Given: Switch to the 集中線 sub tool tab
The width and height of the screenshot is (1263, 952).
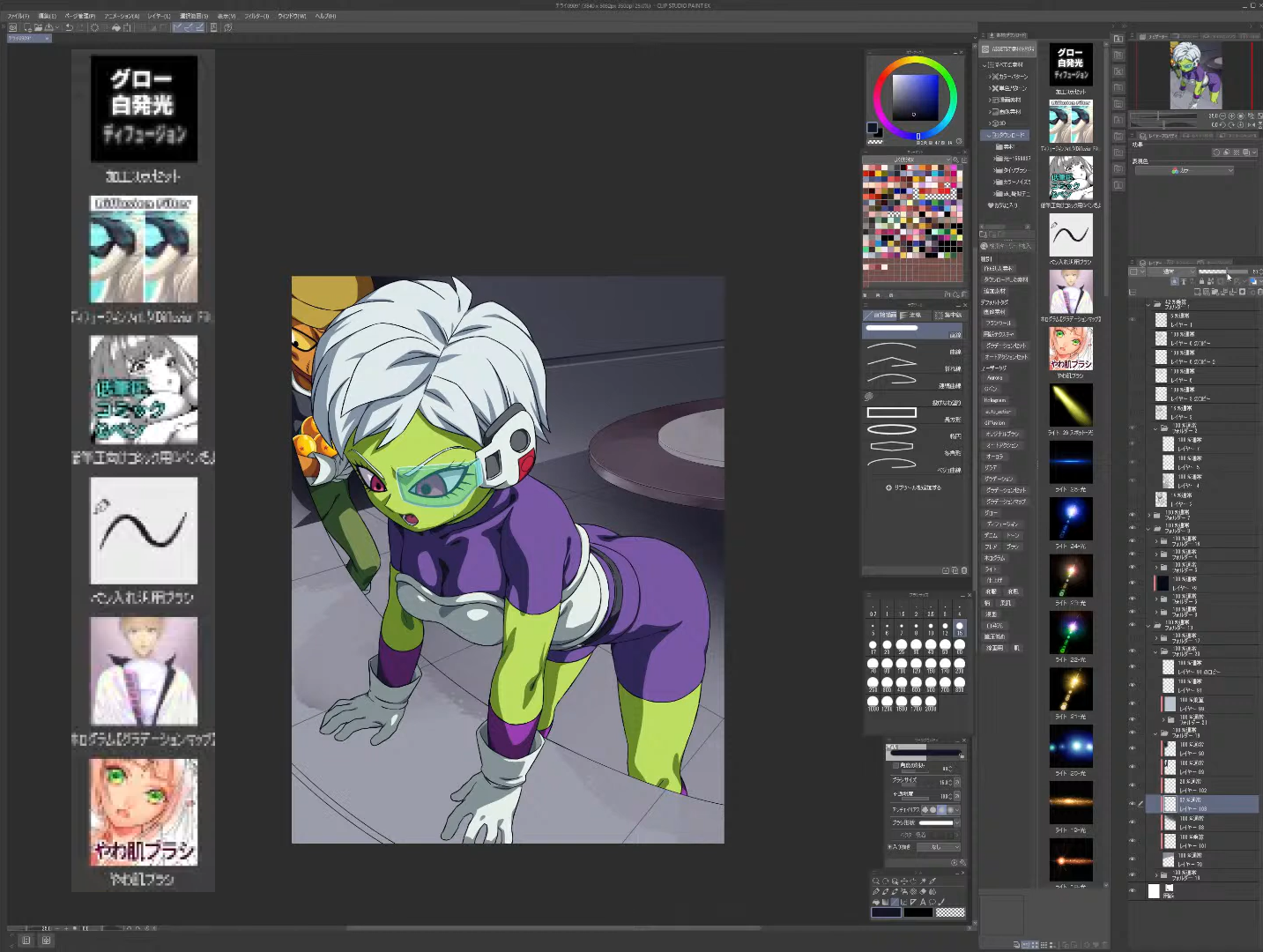Looking at the screenshot, I should pos(948,315).
